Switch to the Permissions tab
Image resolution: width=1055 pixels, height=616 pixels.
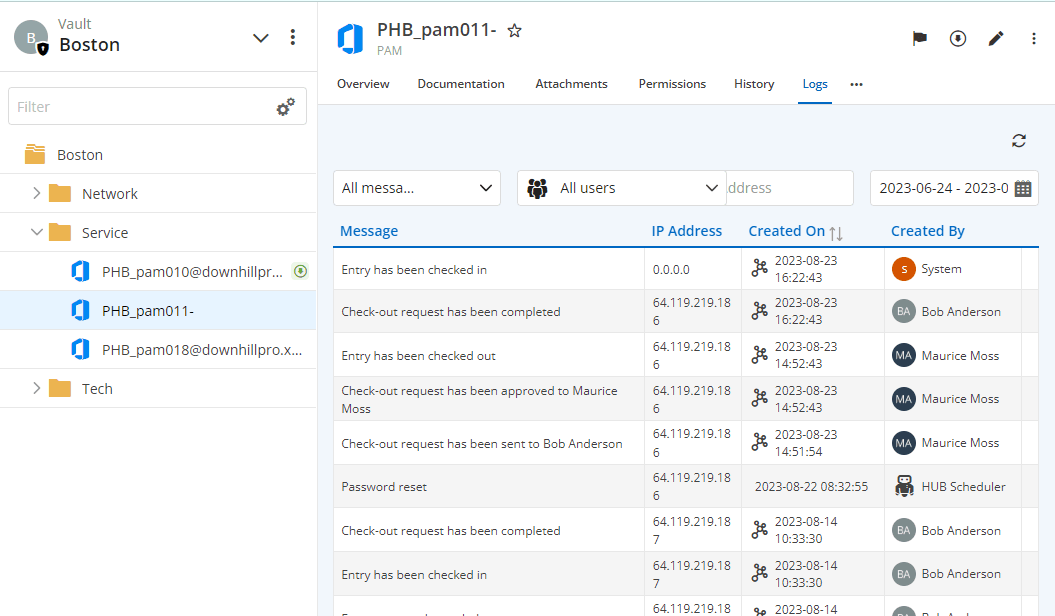click(672, 84)
